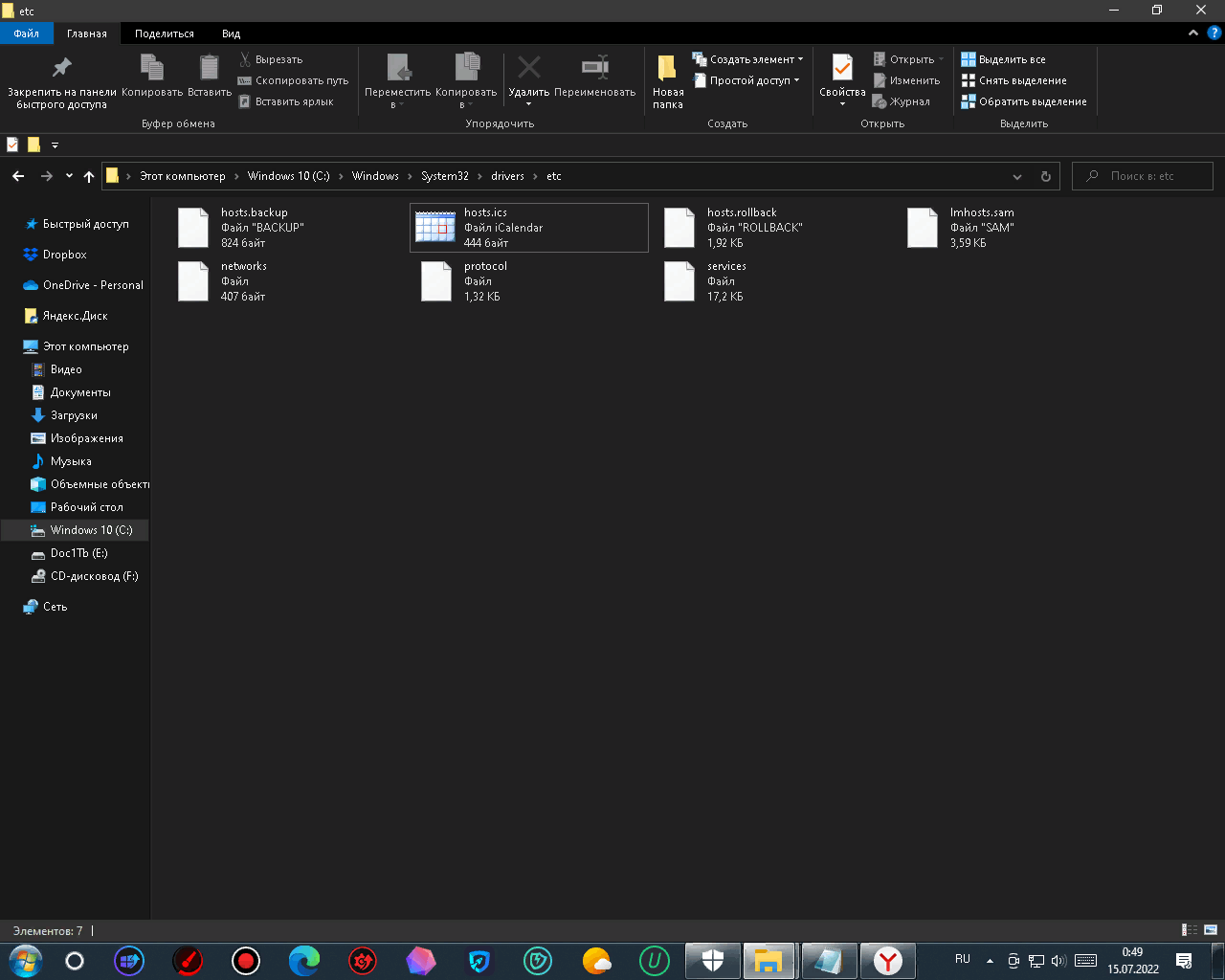Click the search field Поиск в: etc
Screen dimensions: 1225x980
[x=1143, y=176]
